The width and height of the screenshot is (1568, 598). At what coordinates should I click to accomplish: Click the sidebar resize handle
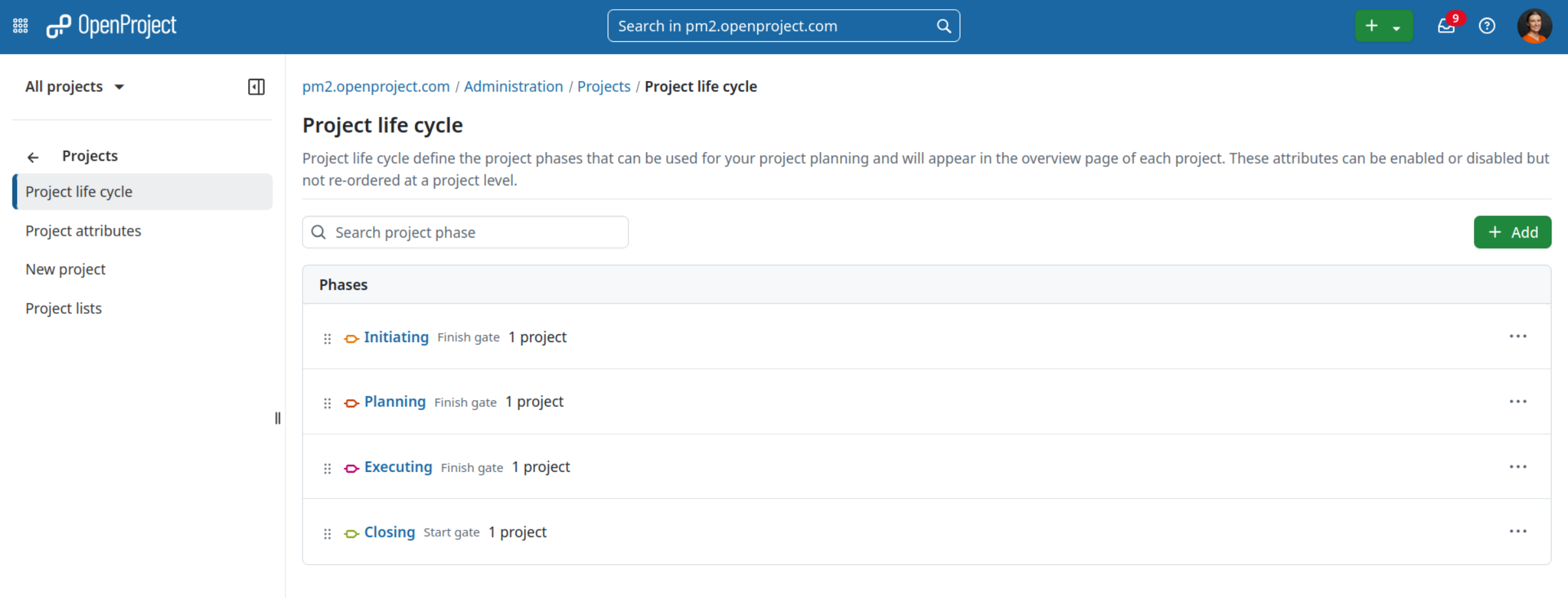tap(278, 418)
